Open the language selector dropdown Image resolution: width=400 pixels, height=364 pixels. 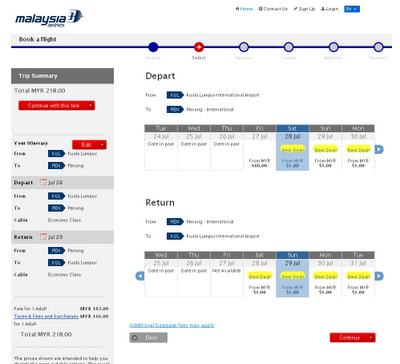pyautogui.click(x=352, y=9)
